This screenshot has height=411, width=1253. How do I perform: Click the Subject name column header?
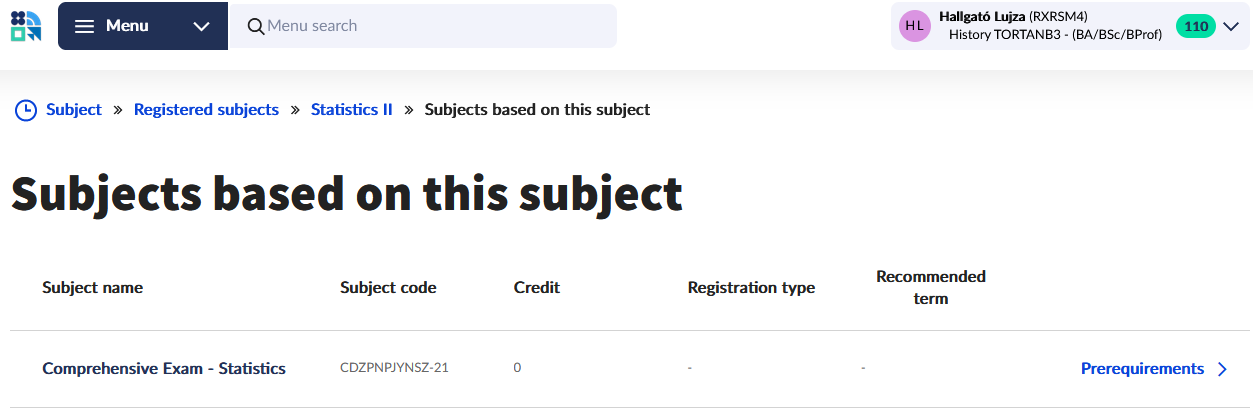tap(92, 288)
